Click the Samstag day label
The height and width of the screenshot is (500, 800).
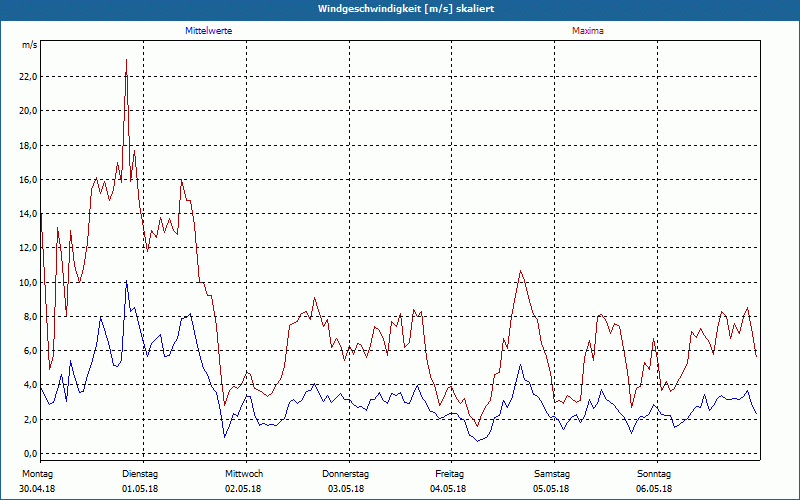coord(552,474)
